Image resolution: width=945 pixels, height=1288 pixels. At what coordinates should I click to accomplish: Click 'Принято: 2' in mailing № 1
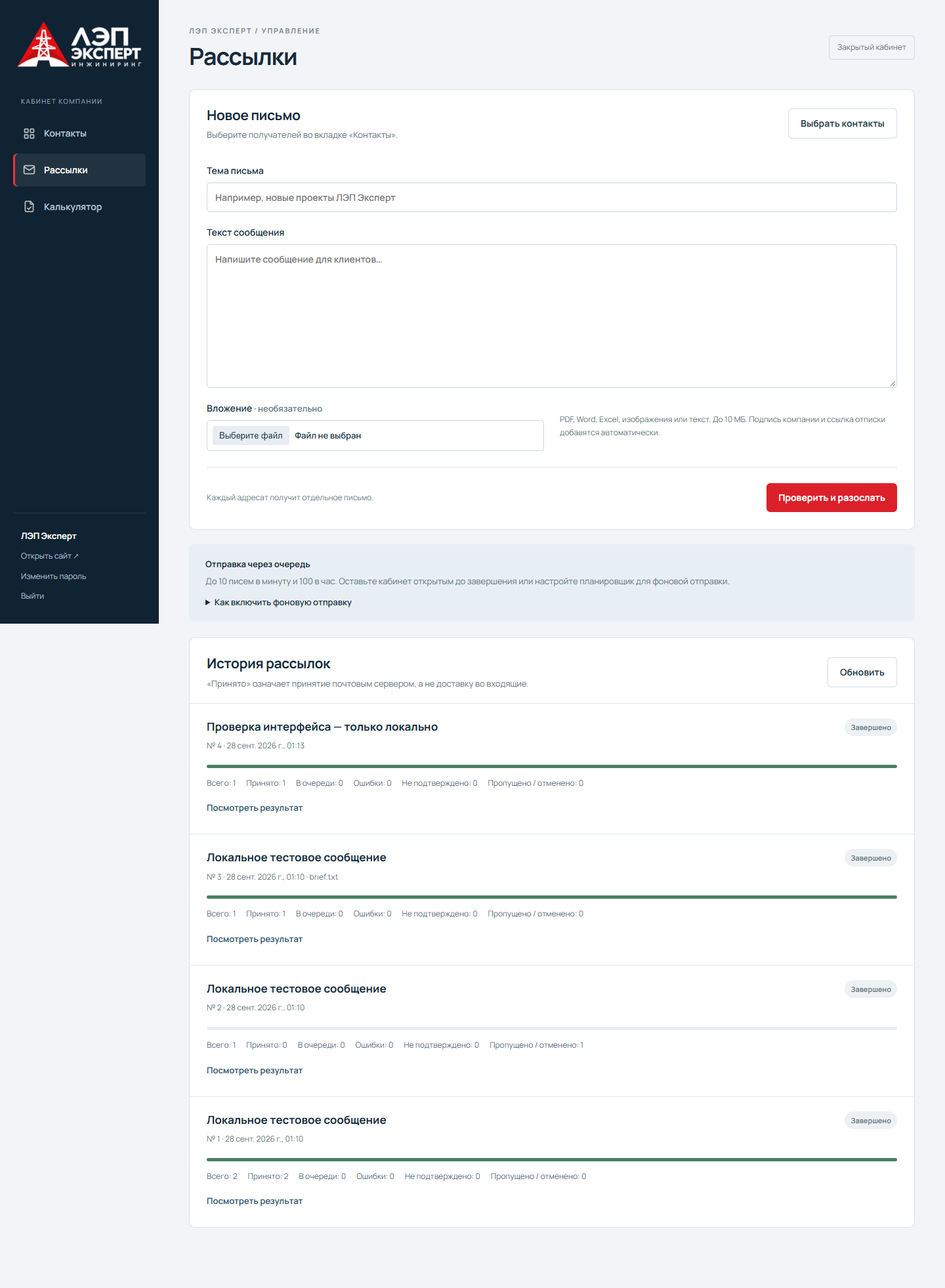[x=268, y=1176]
